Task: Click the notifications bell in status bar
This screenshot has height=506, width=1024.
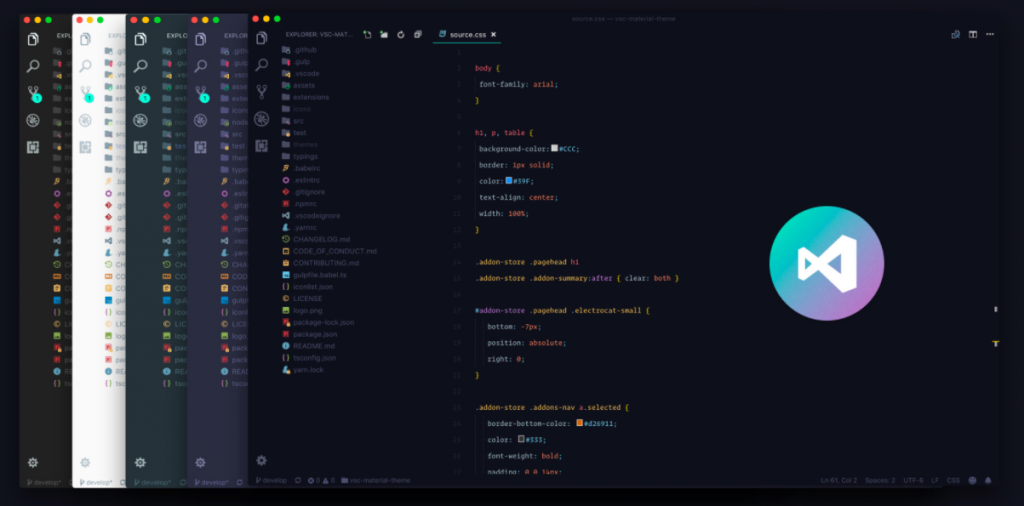Action: 988,481
